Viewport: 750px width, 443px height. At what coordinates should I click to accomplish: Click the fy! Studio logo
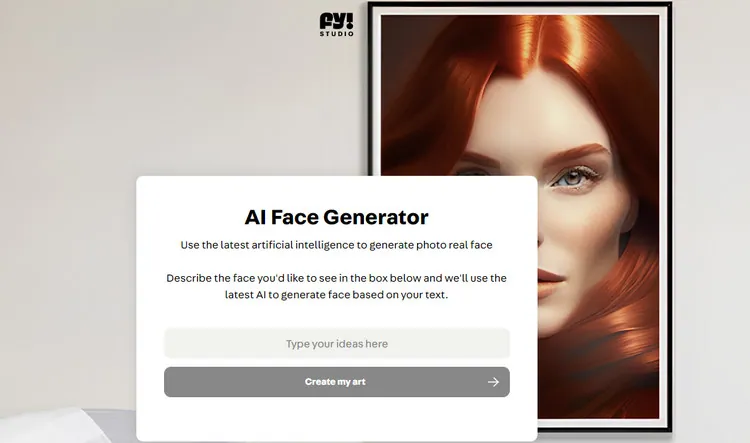(337, 24)
